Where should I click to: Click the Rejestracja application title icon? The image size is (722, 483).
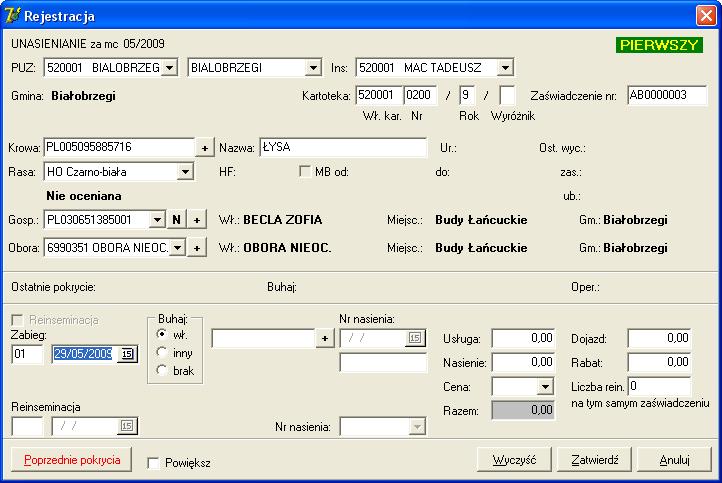pos(12,16)
